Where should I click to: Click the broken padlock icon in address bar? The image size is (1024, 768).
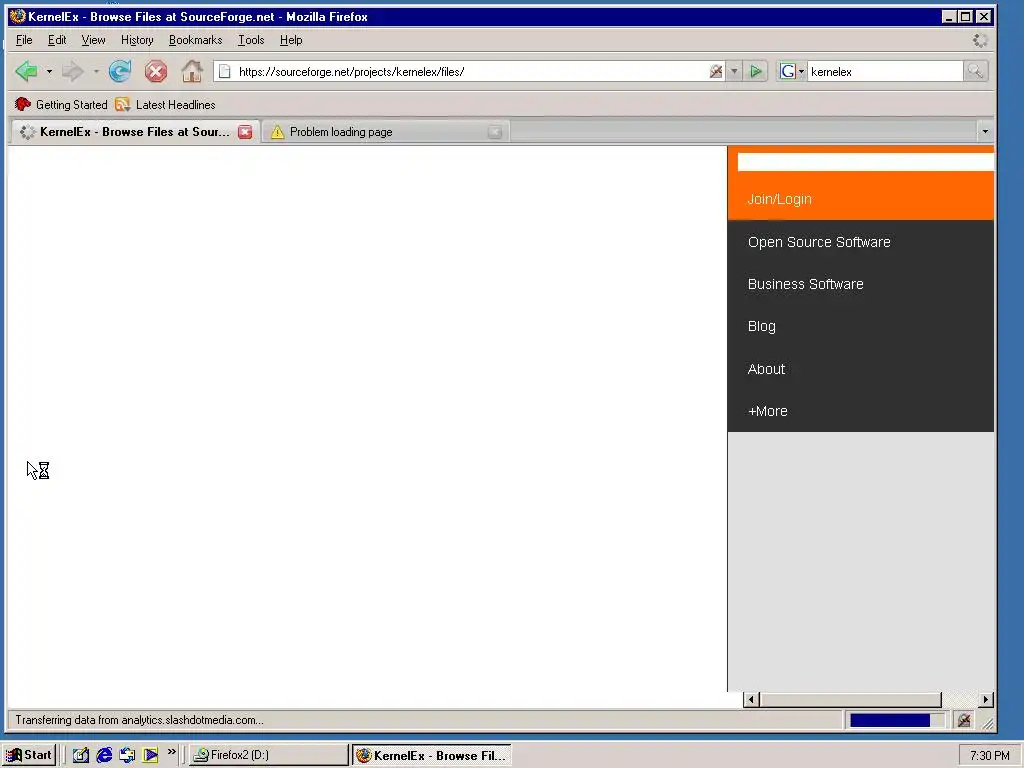[x=716, y=71]
